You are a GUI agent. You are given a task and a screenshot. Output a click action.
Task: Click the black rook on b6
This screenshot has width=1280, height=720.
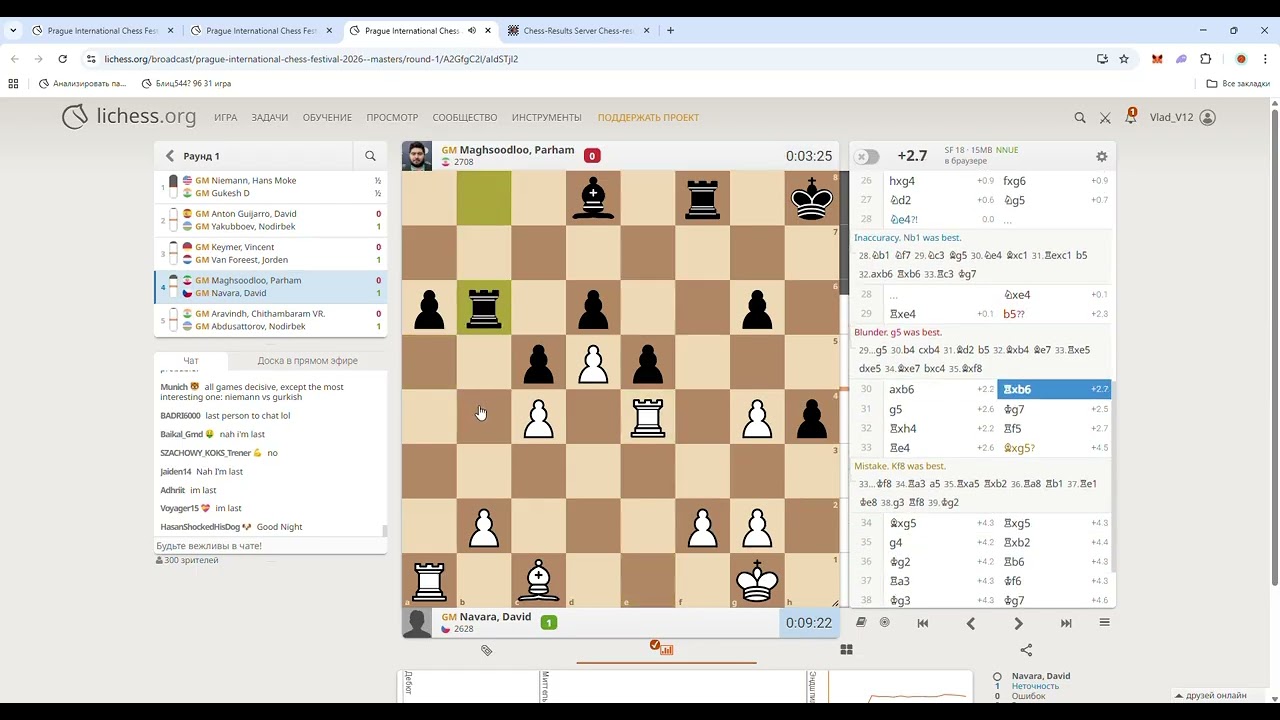pyautogui.click(x=484, y=308)
